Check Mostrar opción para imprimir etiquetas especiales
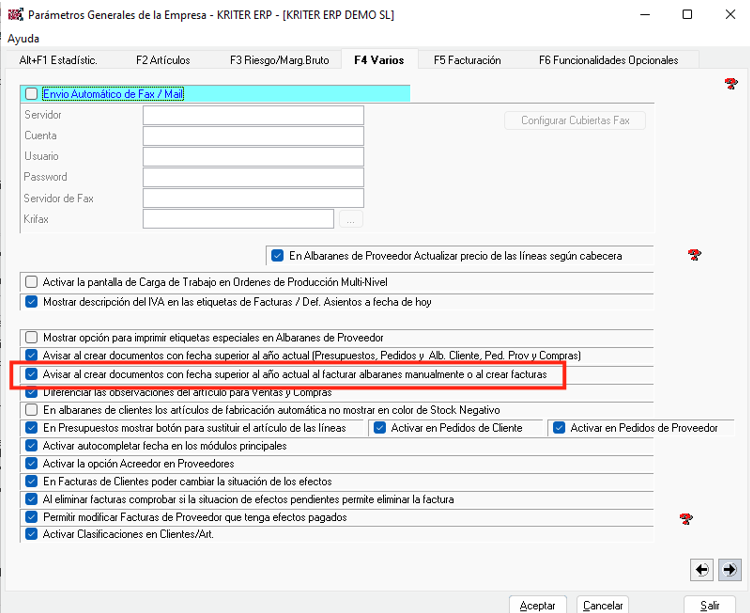The width and height of the screenshot is (750, 613). (x=32, y=338)
